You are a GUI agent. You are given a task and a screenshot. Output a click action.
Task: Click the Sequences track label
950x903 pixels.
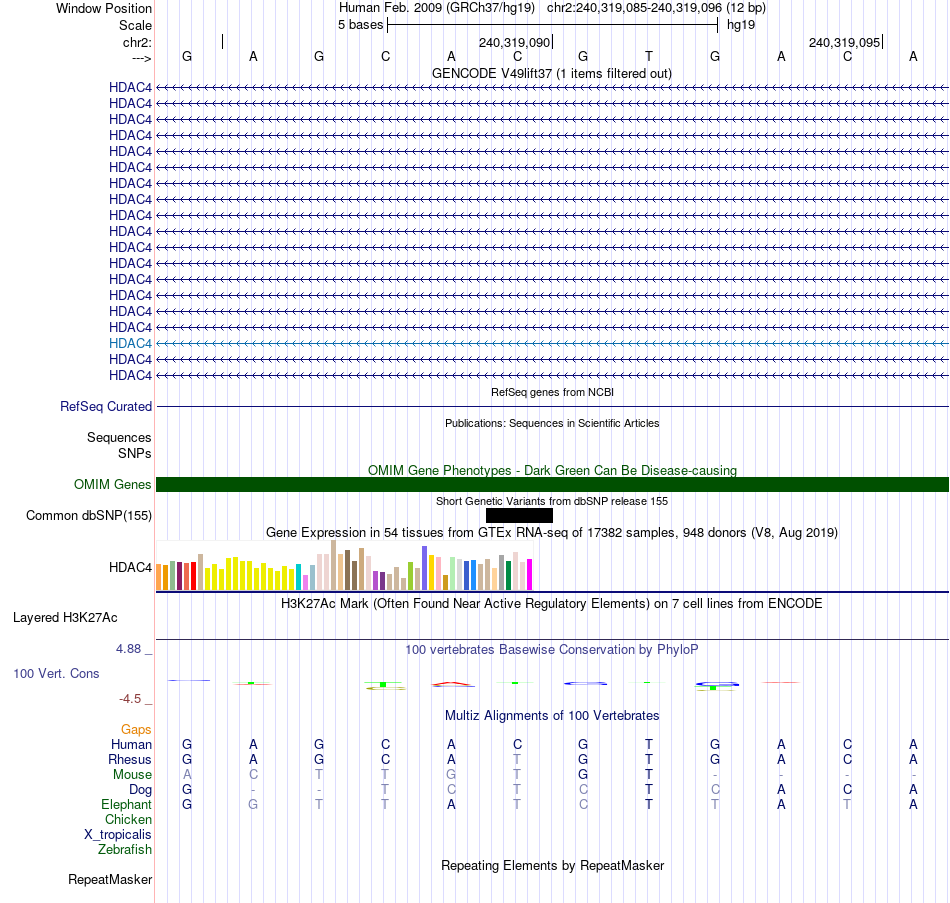[x=119, y=438]
